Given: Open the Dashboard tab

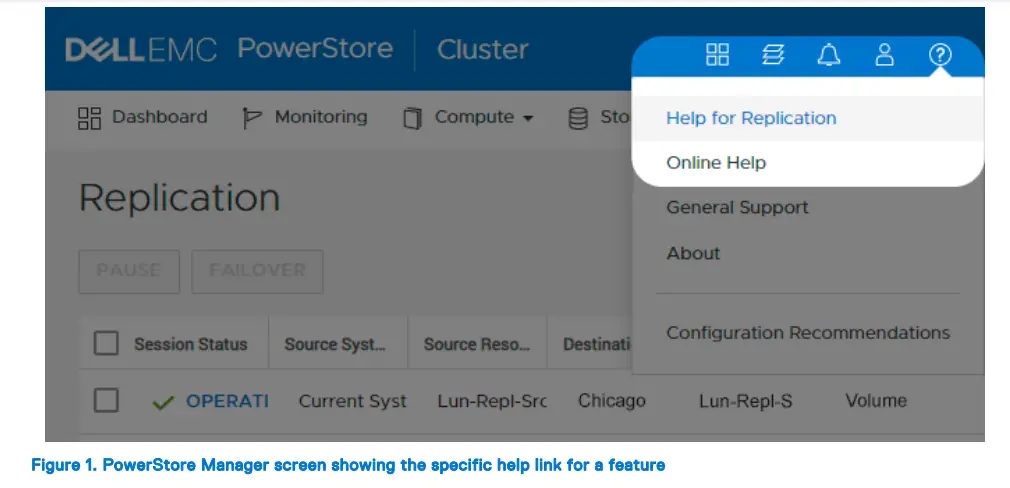Looking at the screenshot, I should click(142, 117).
